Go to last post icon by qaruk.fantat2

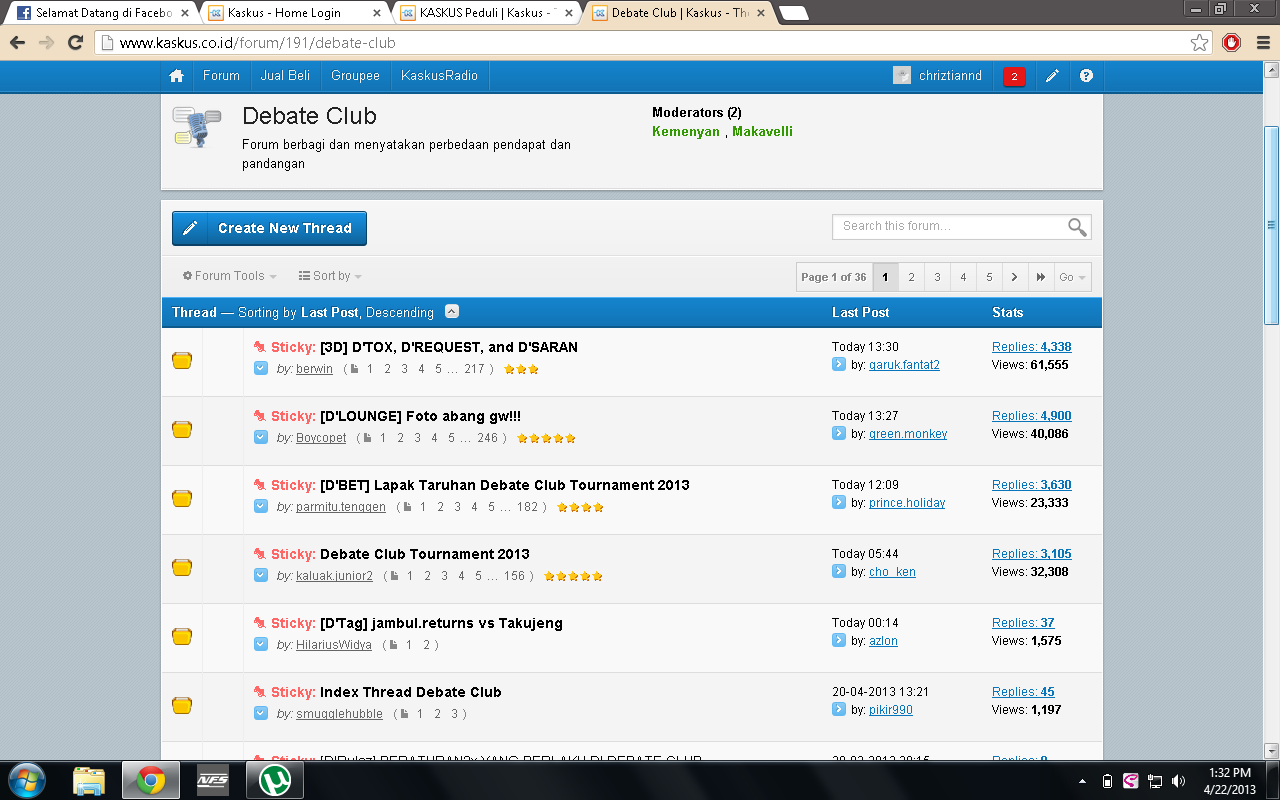click(839, 365)
